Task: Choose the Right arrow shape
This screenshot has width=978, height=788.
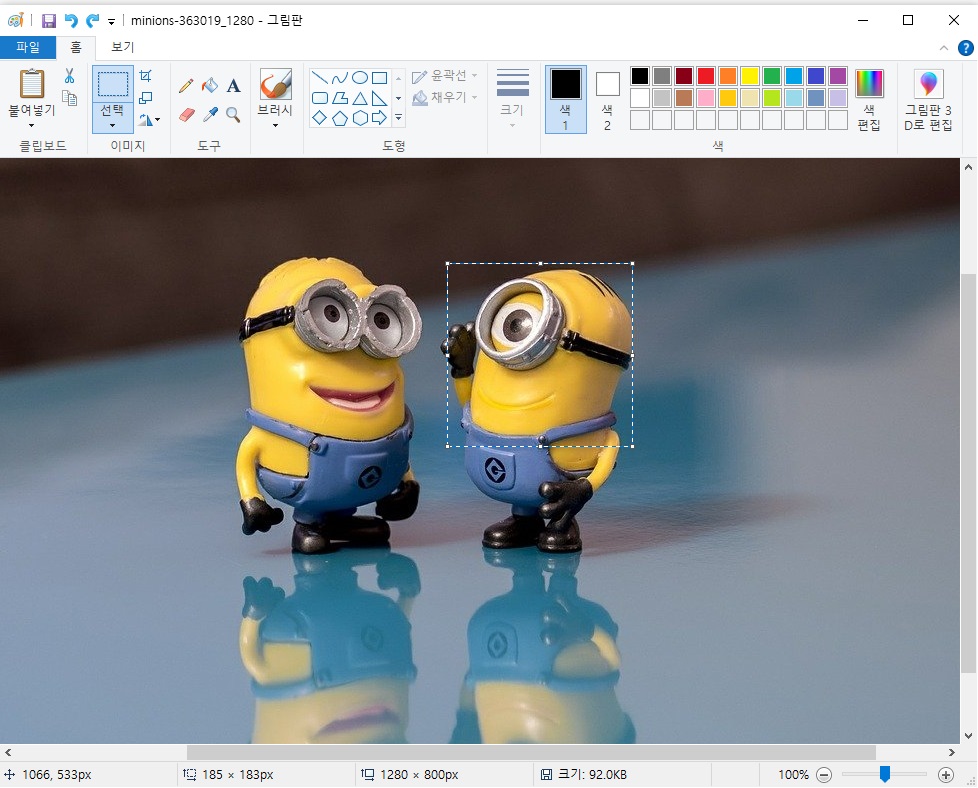Action: (x=380, y=117)
